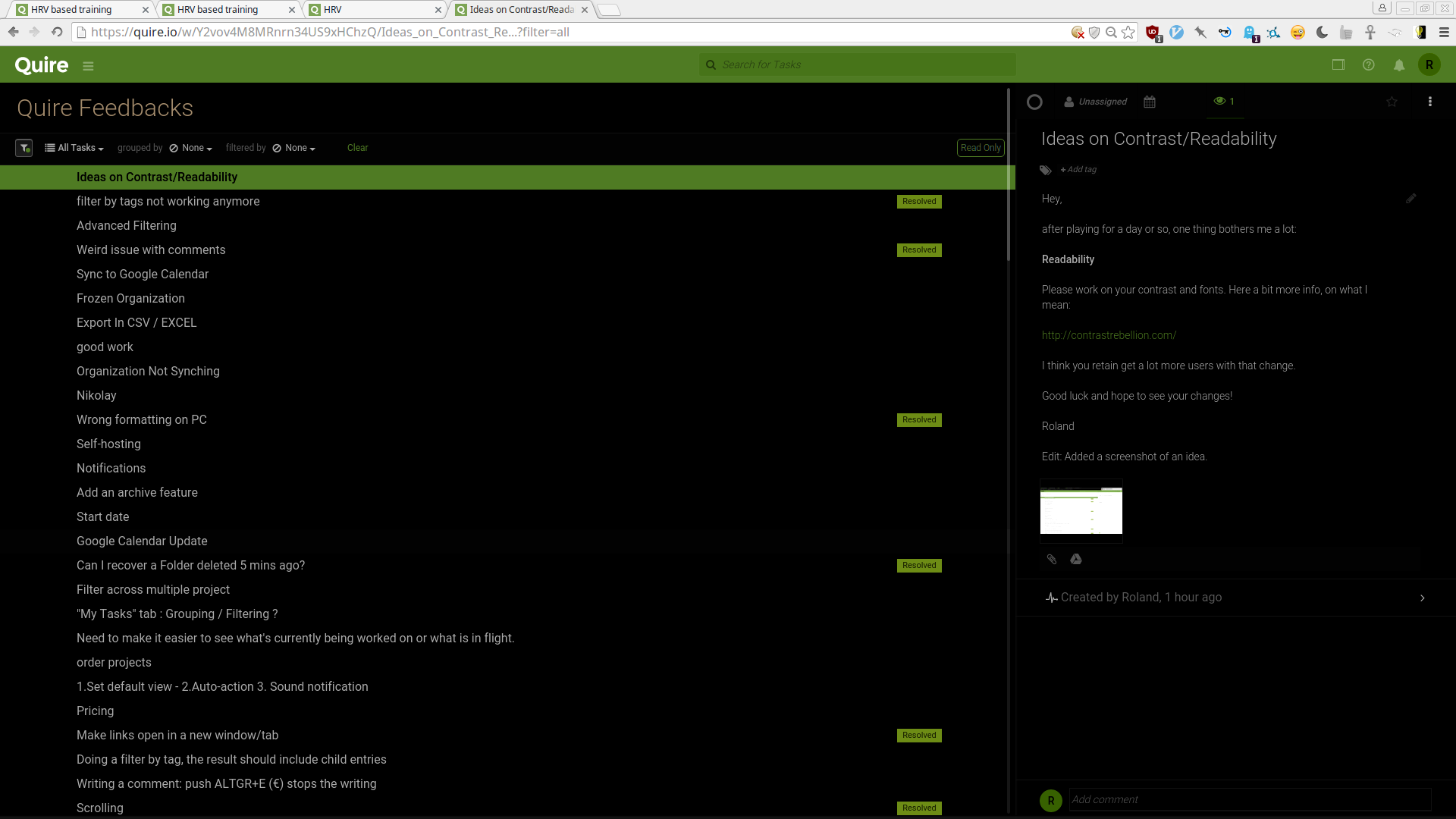This screenshot has height=819, width=1456.
Task: Open contrastrebellion.com link
Action: pos(1109,335)
